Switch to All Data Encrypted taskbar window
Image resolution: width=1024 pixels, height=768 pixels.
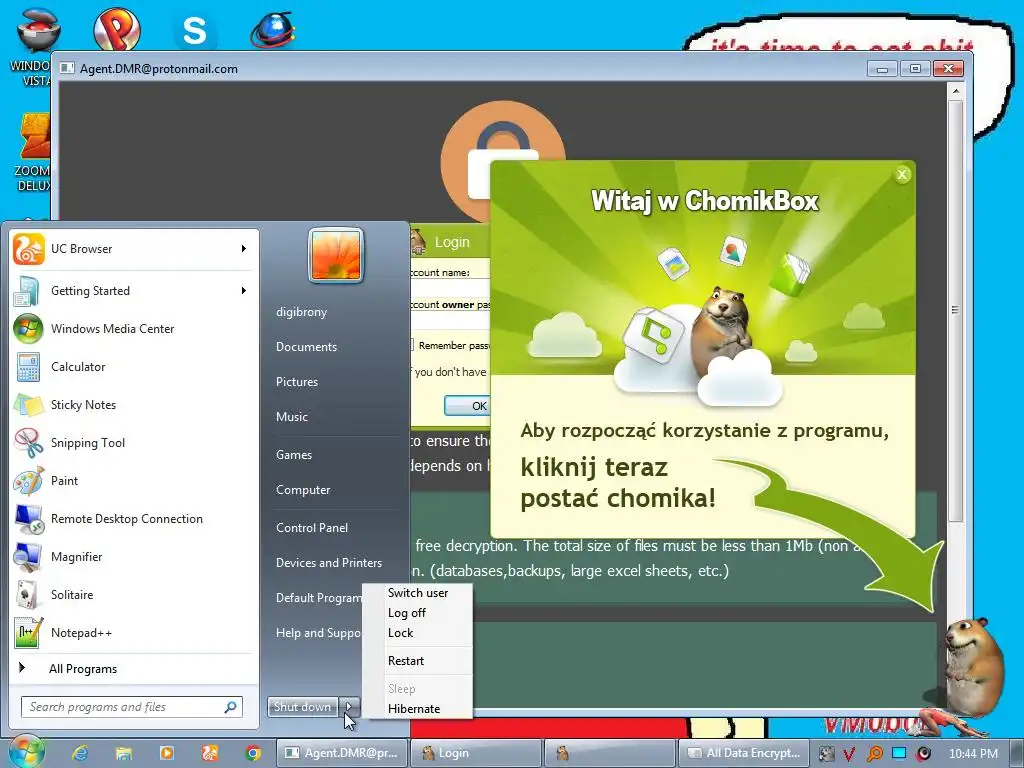tap(744, 753)
